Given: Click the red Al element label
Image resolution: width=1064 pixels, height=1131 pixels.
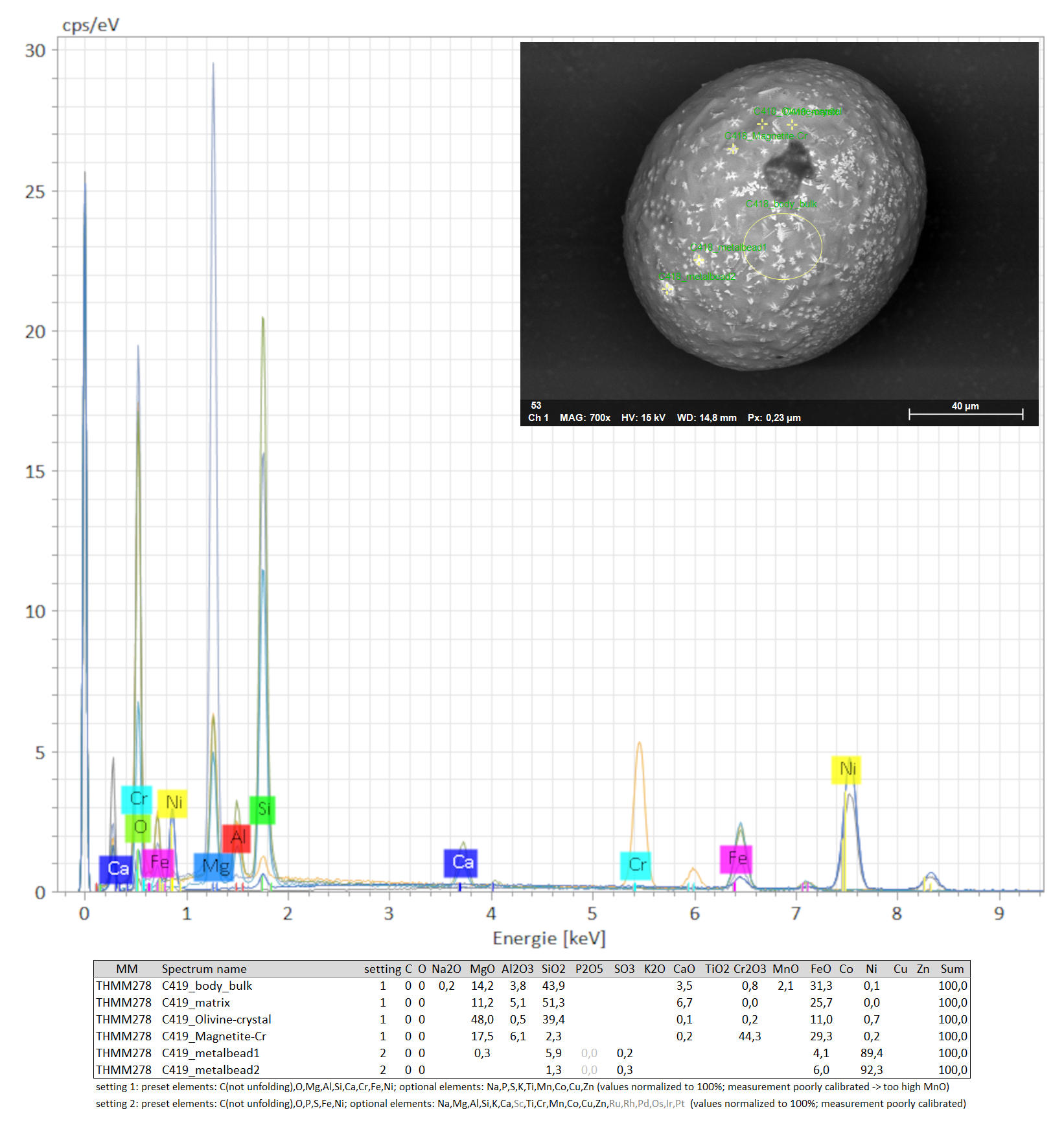Looking at the screenshot, I should click(237, 838).
